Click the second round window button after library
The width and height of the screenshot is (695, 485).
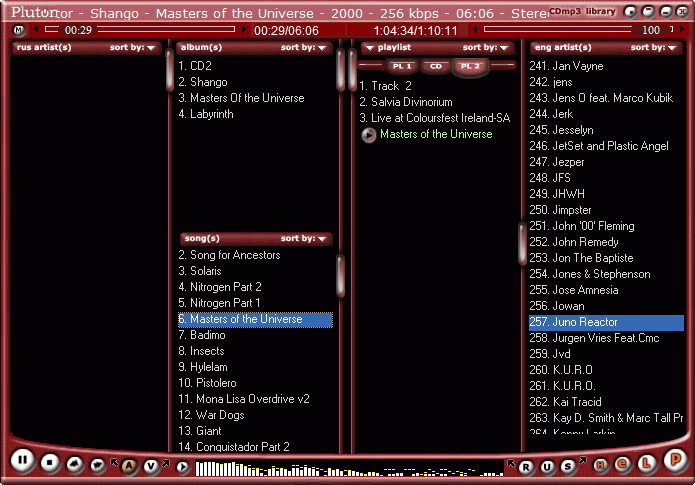[x=648, y=12]
